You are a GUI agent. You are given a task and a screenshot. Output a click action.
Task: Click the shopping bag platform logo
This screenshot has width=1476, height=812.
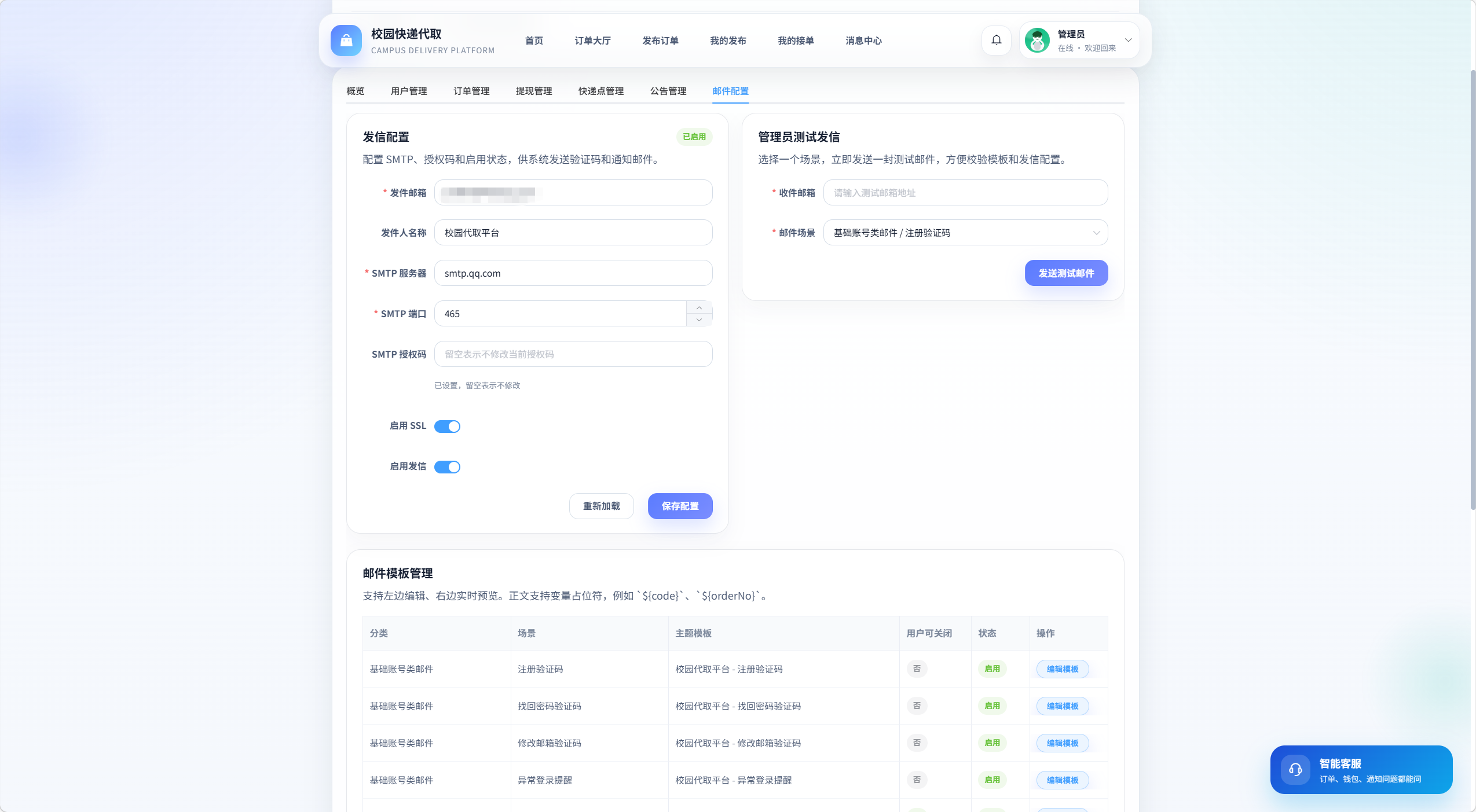346,41
